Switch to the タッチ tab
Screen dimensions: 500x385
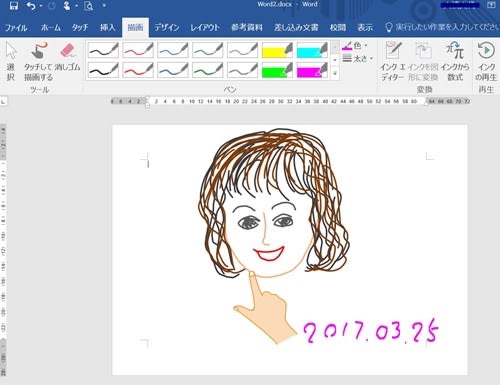tap(80, 27)
